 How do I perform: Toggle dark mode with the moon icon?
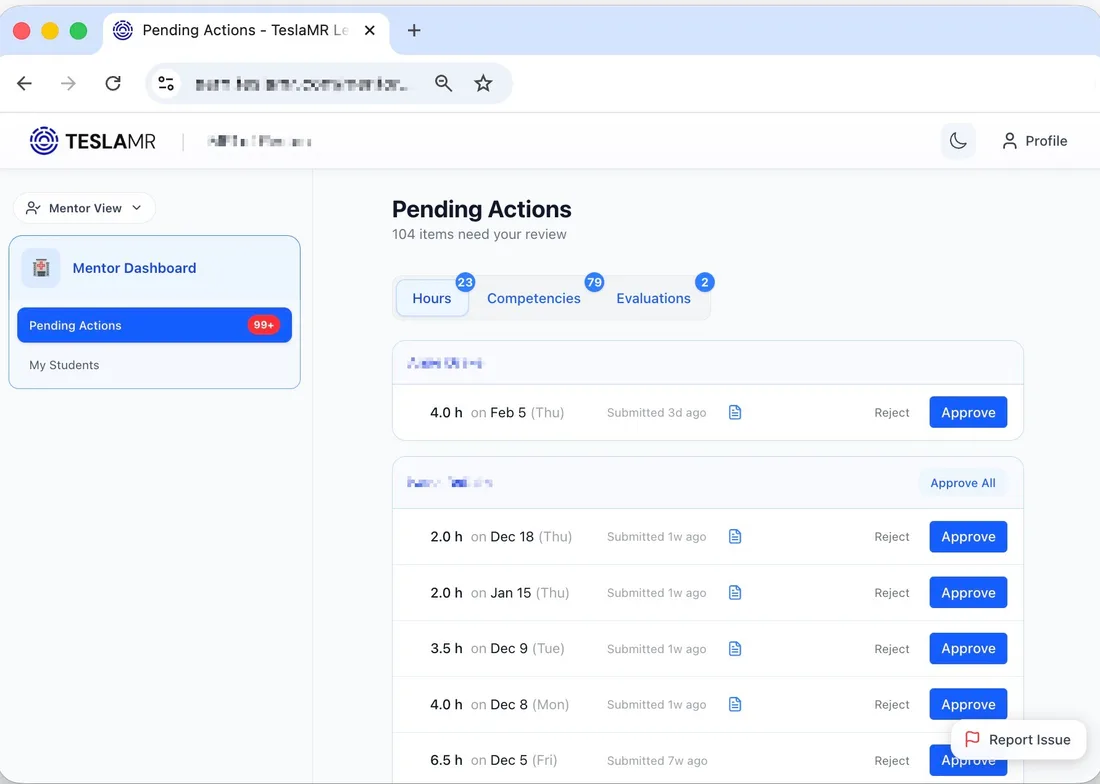coord(957,141)
